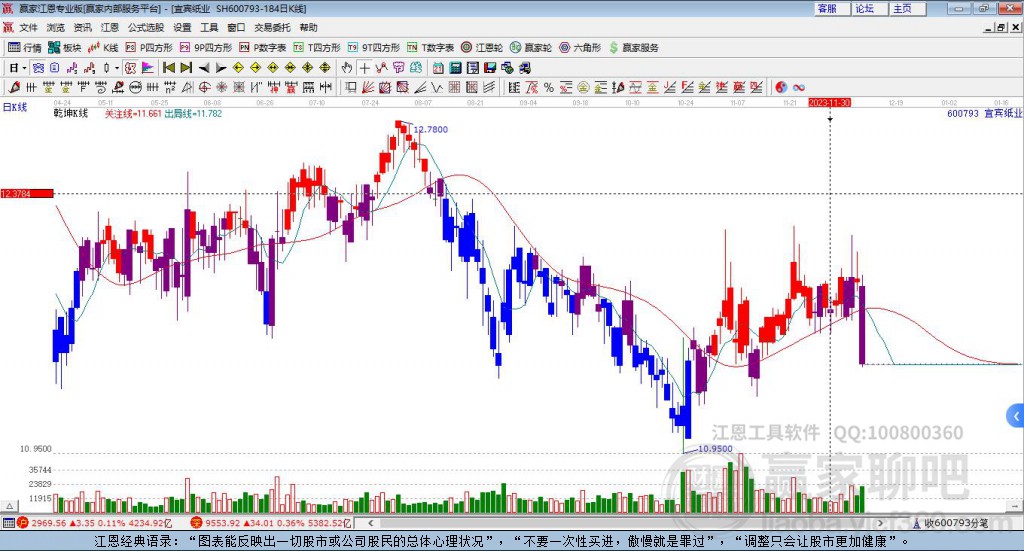
Task: Open the 9T四方形 tool
Action: tap(374, 48)
